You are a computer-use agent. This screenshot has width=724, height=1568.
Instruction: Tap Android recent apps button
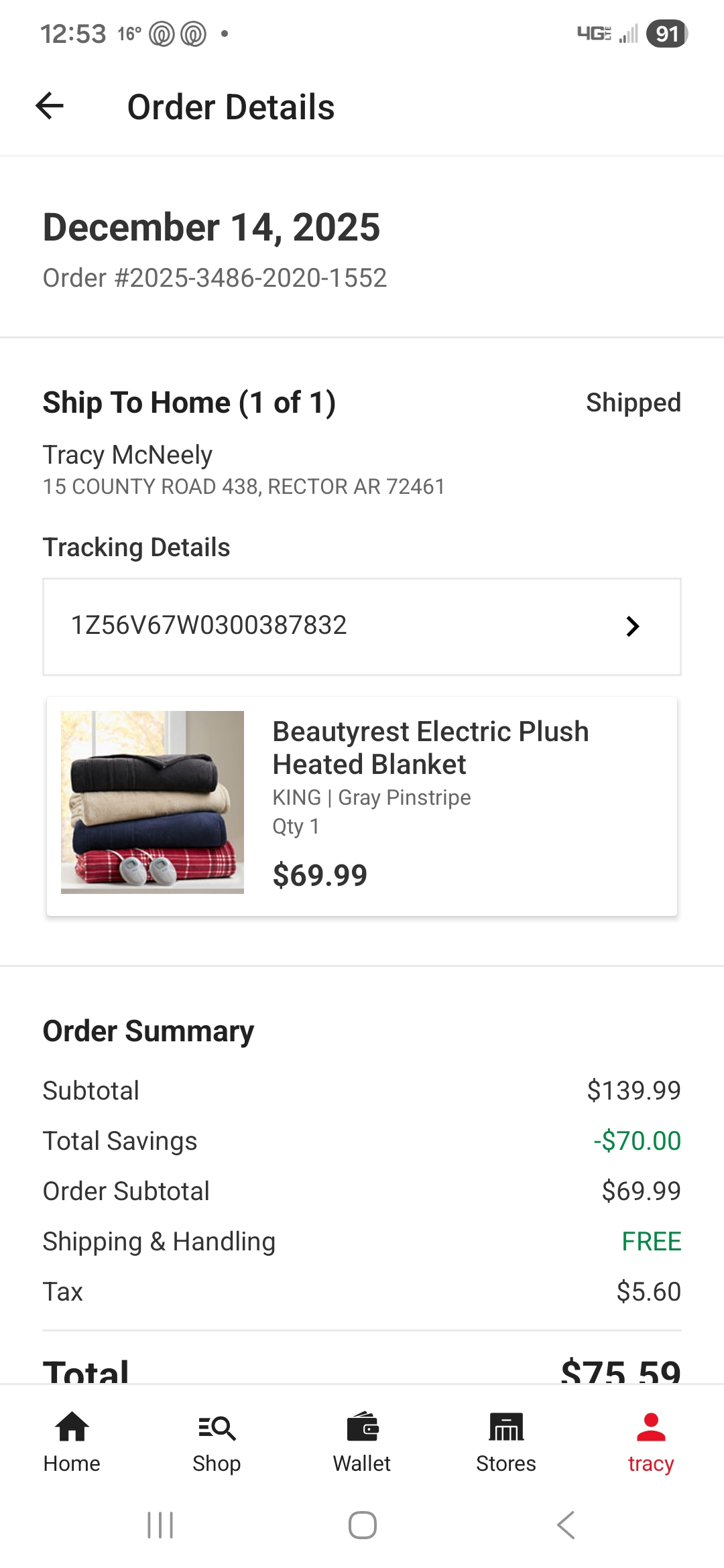(160, 1525)
